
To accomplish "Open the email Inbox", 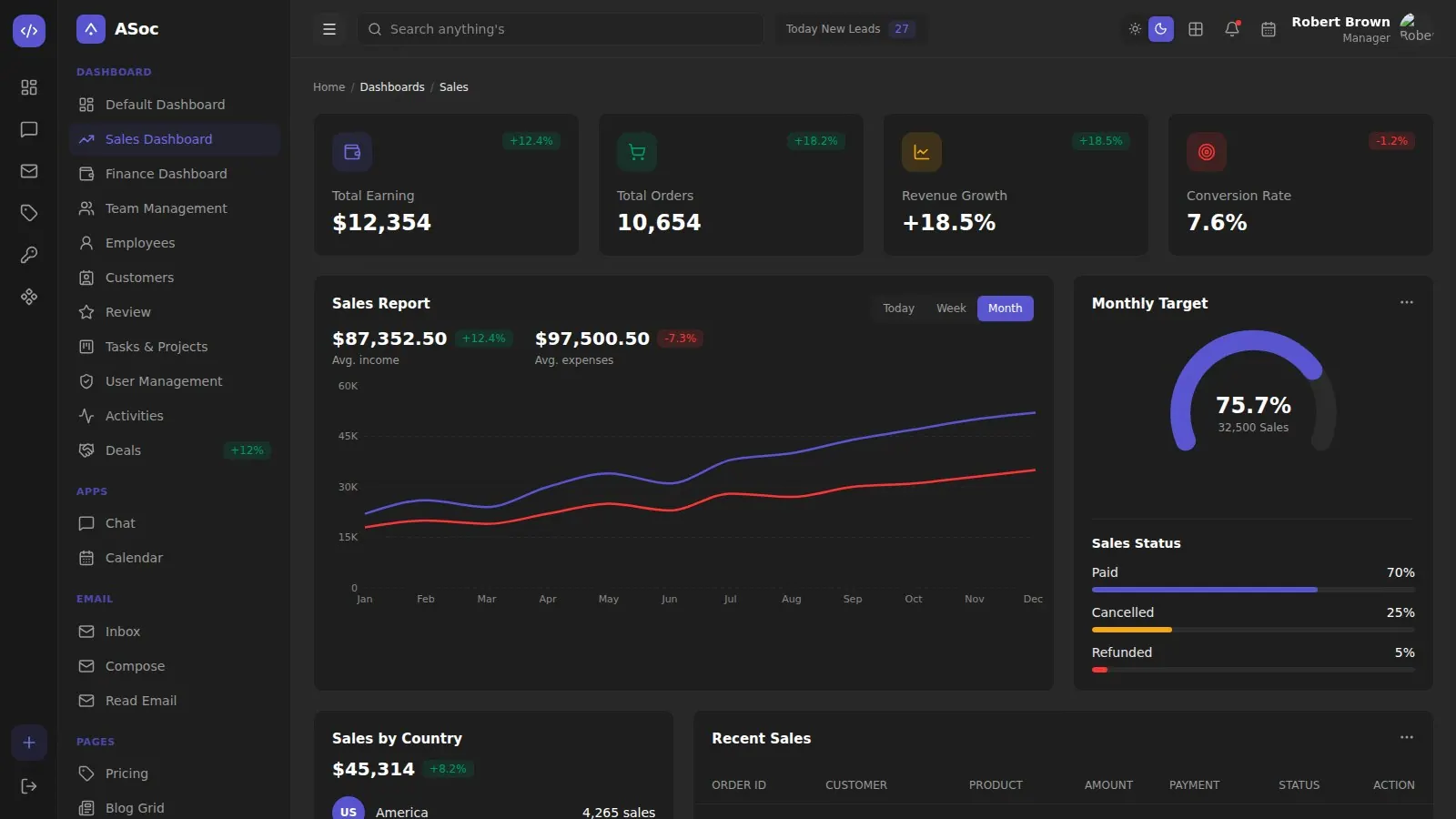I will coord(174,632).
